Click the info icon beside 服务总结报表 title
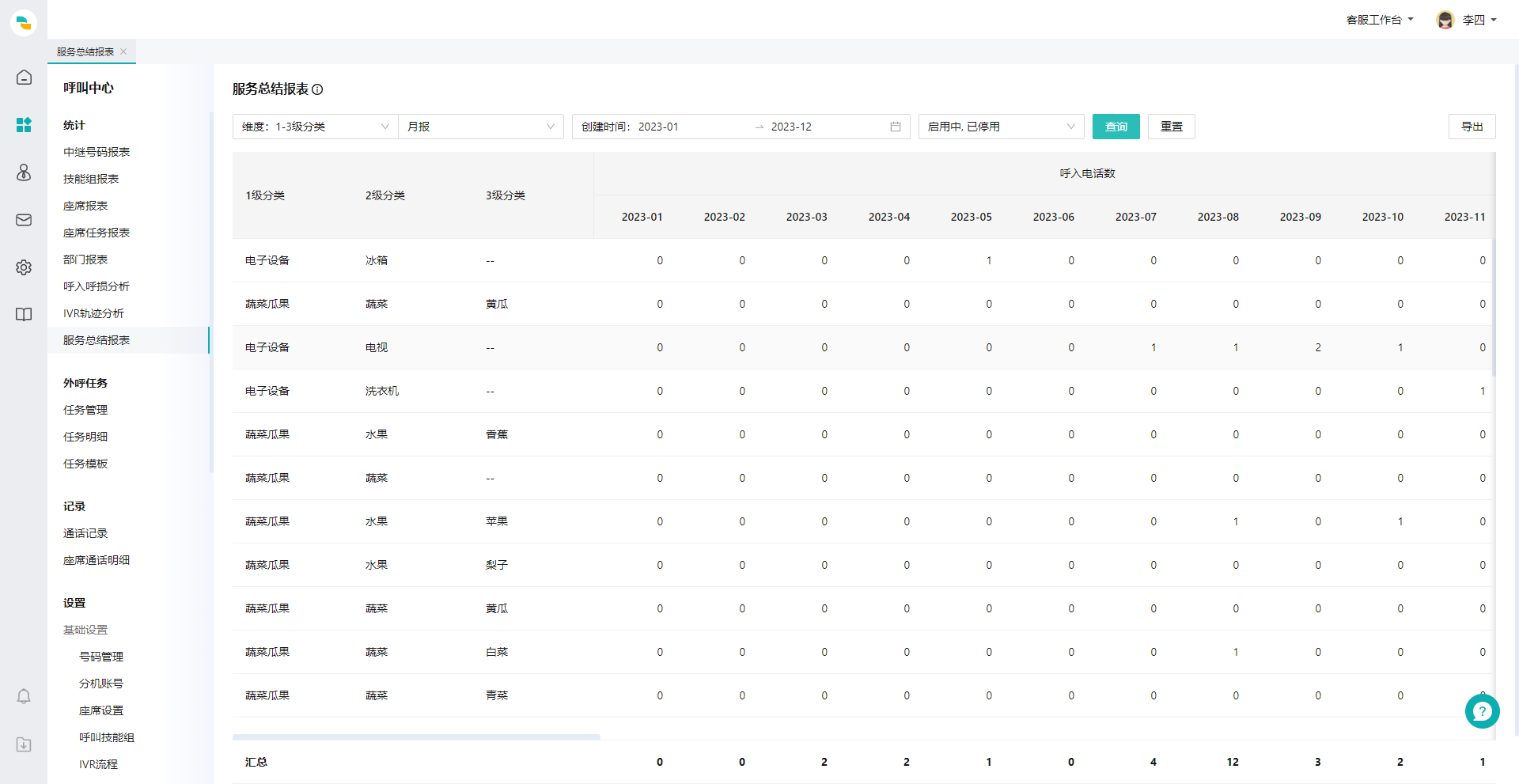 (317, 89)
